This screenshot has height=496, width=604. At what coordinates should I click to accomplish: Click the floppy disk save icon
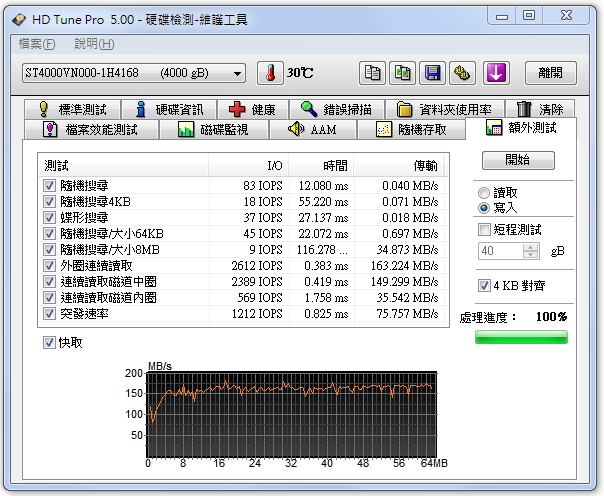point(433,73)
